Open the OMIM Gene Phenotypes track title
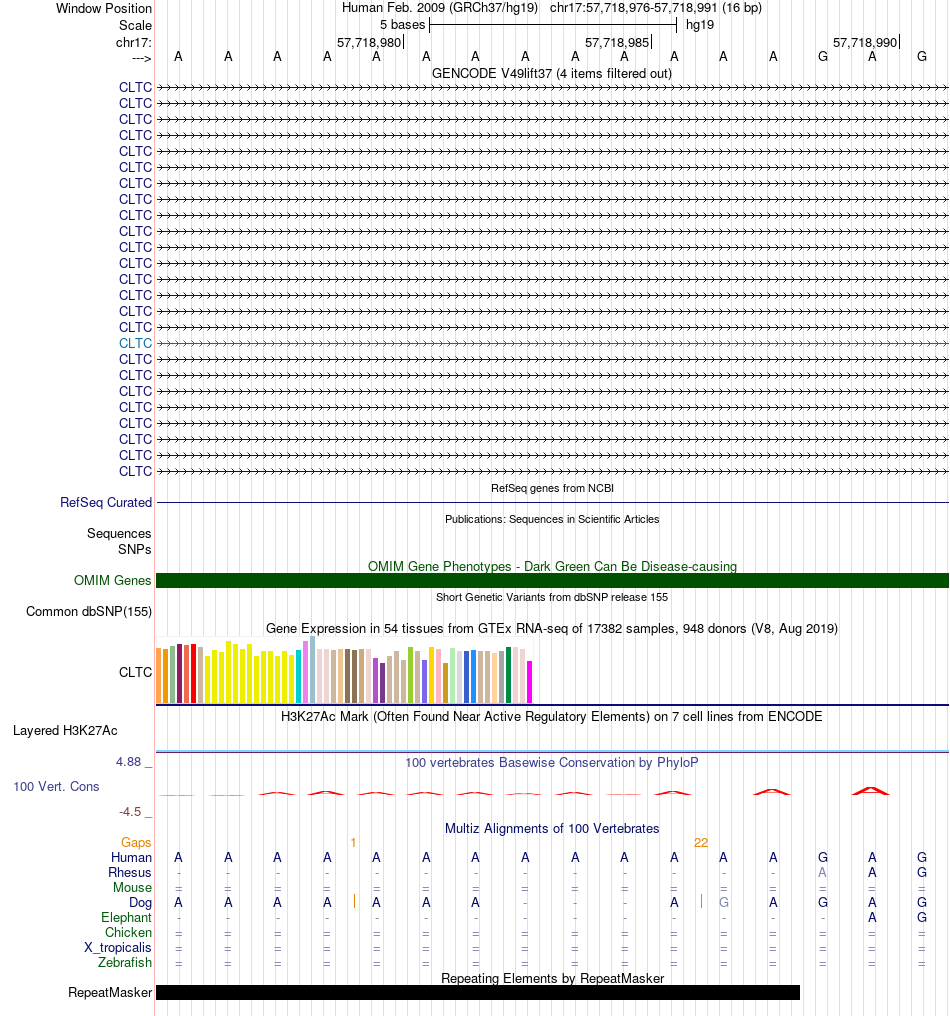Screen dimensions: 950x1016 552,566
